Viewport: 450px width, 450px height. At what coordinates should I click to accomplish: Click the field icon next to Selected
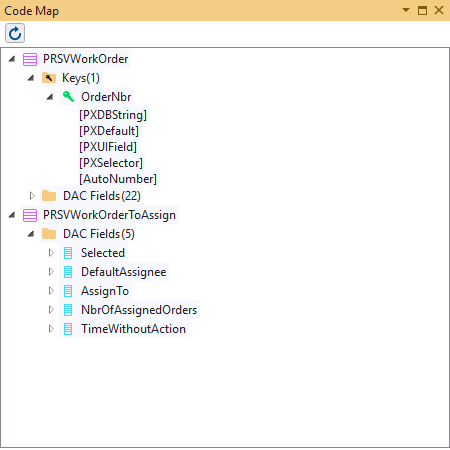click(x=68, y=253)
